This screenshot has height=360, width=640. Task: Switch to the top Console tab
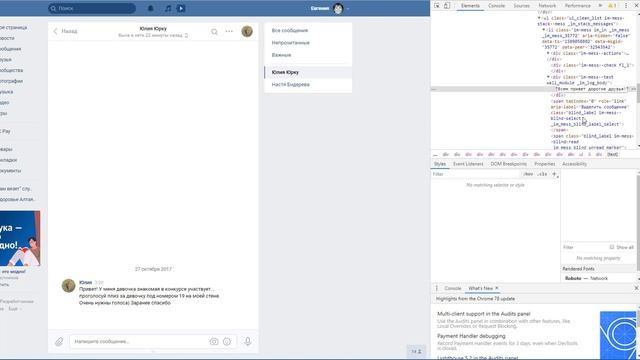pyautogui.click(x=497, y=6)
